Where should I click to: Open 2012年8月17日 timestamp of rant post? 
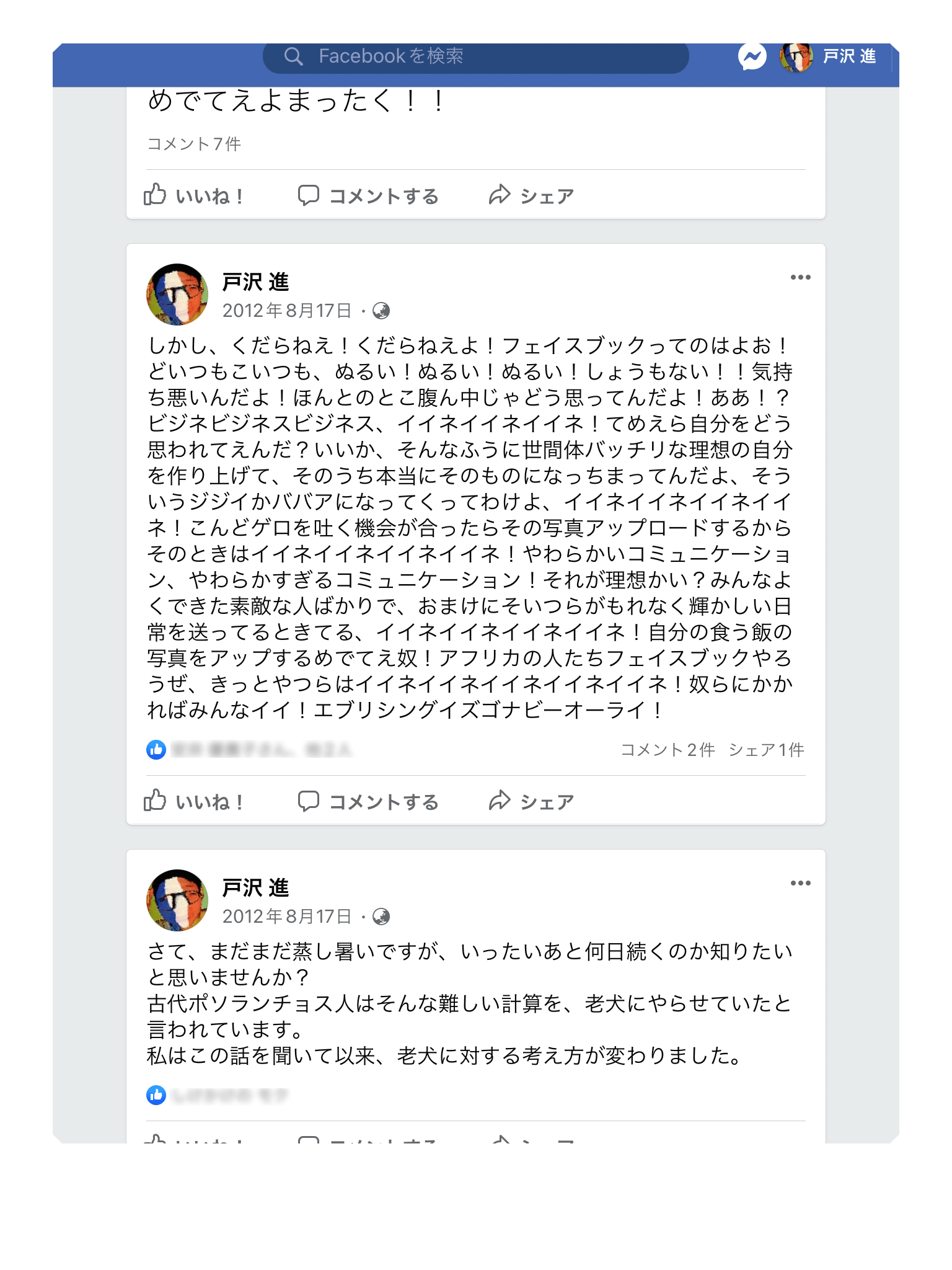pyautogui.click(x=287, y=311)
